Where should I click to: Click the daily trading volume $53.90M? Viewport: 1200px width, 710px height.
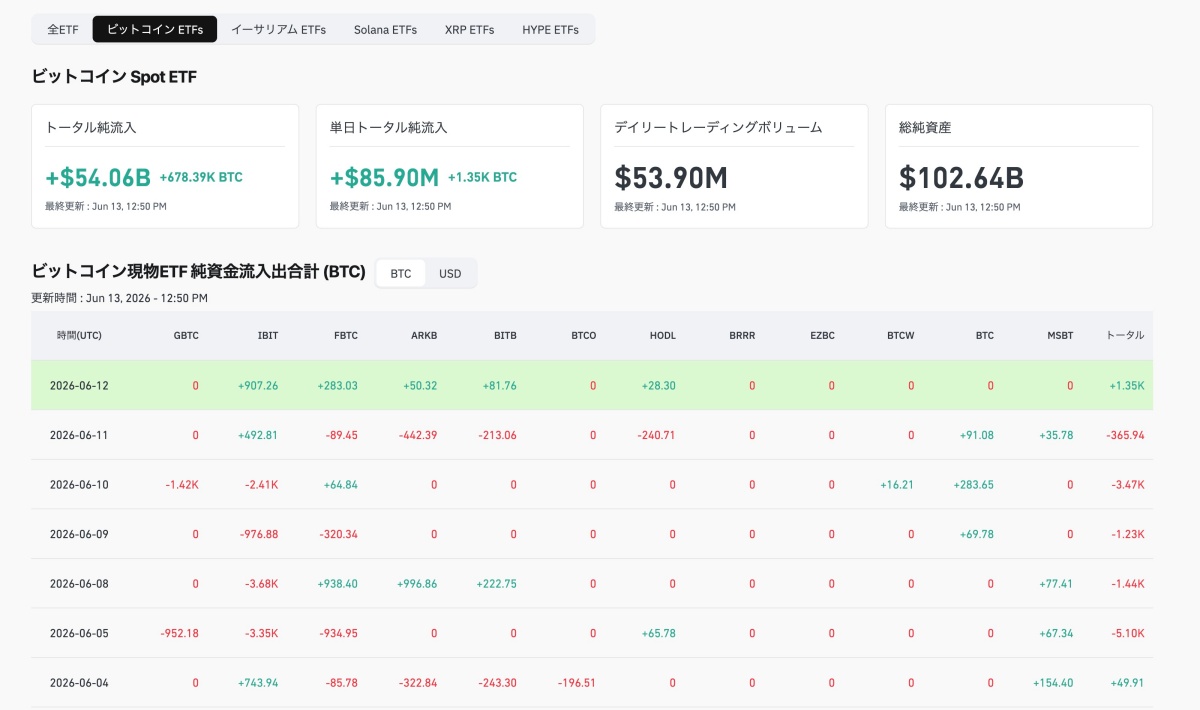click(670, 178)
